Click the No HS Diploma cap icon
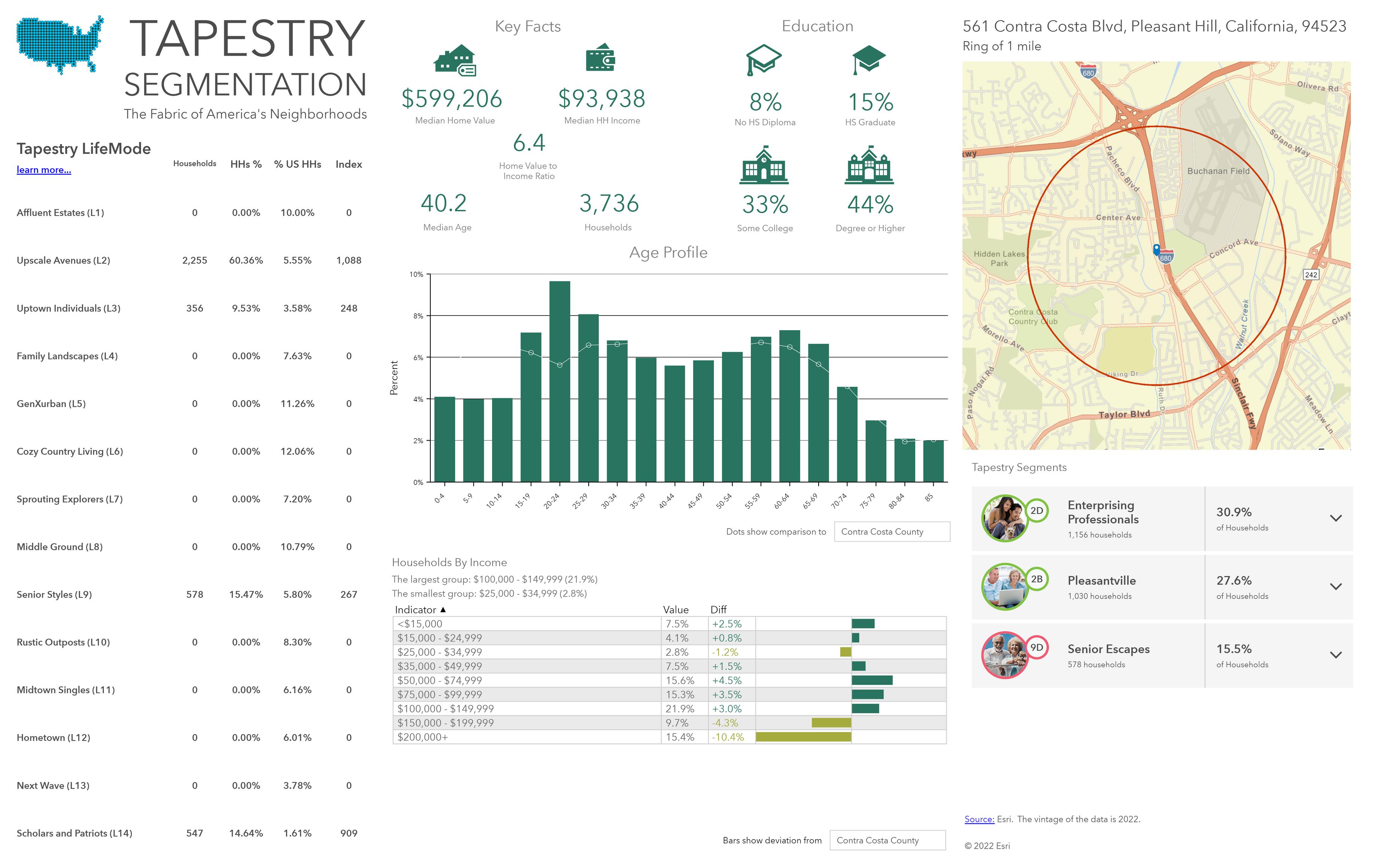 tap(764, 61)
